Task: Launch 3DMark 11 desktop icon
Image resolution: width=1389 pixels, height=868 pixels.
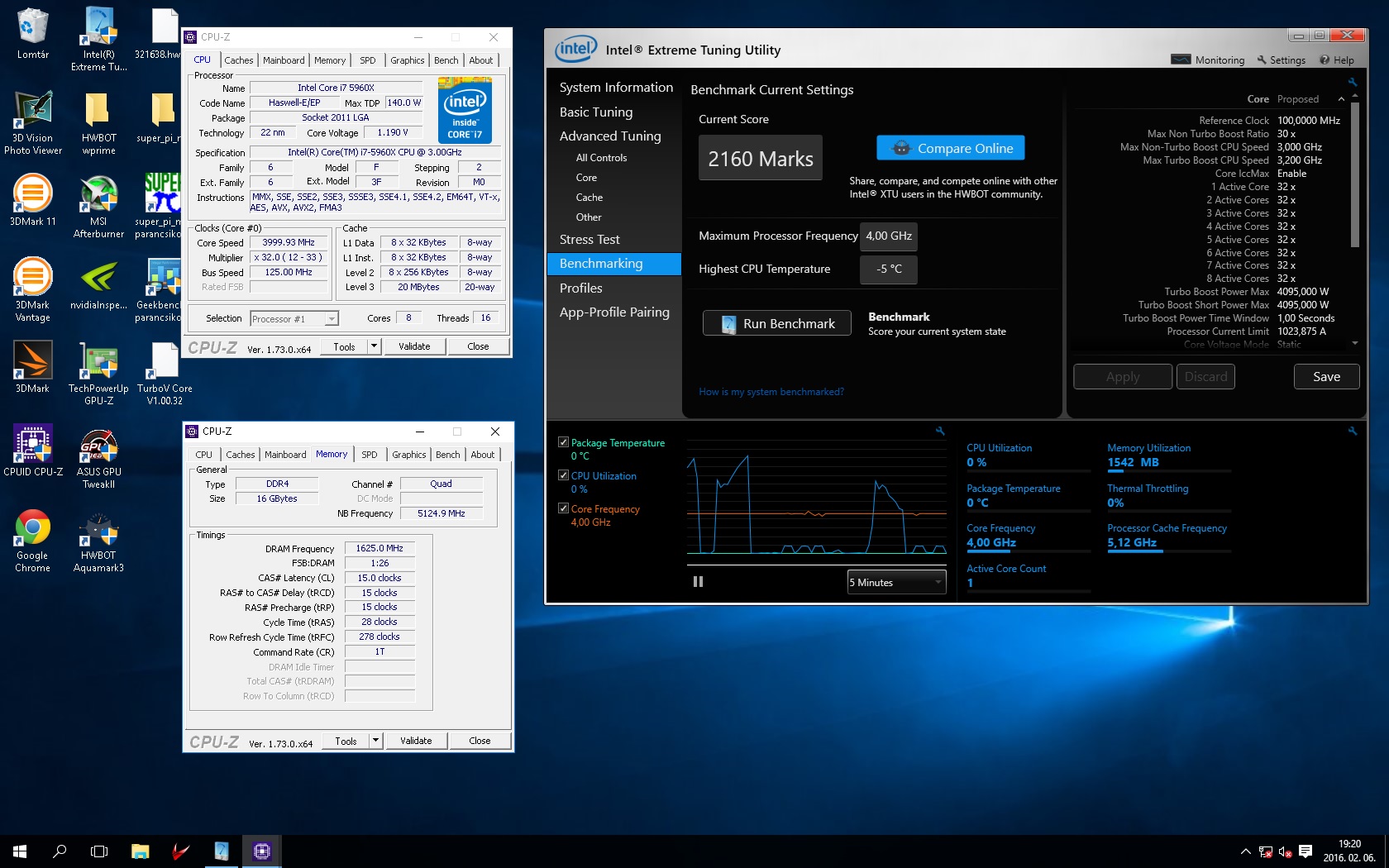Action: point(32,200)
